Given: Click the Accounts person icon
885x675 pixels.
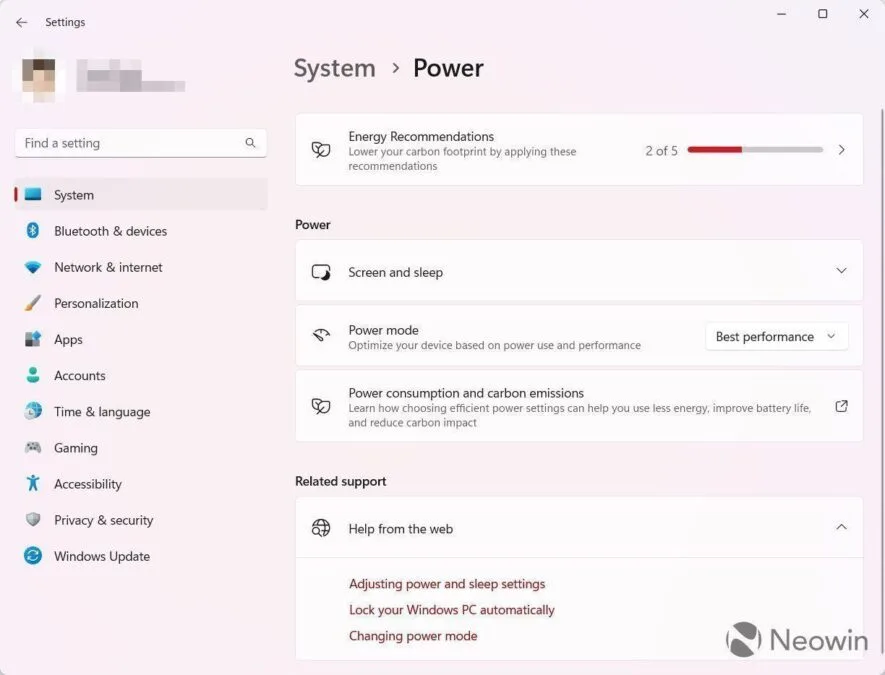Looking at the screenshot, I should coord(33,375).
